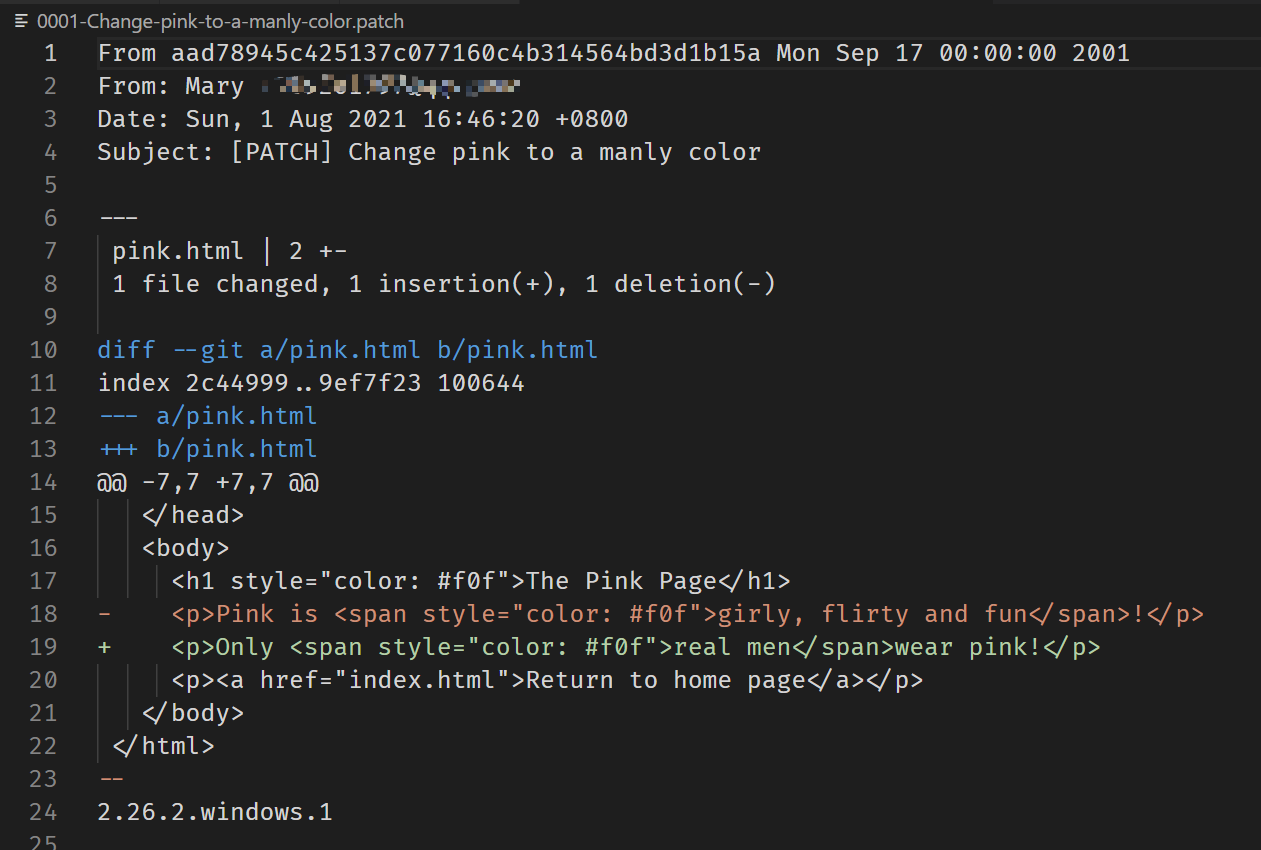Click the file icon beside the patch filename
Image resolution: width=1261 pixels, height=850 pixels.
pyautogui.click(x=21, y=20)
